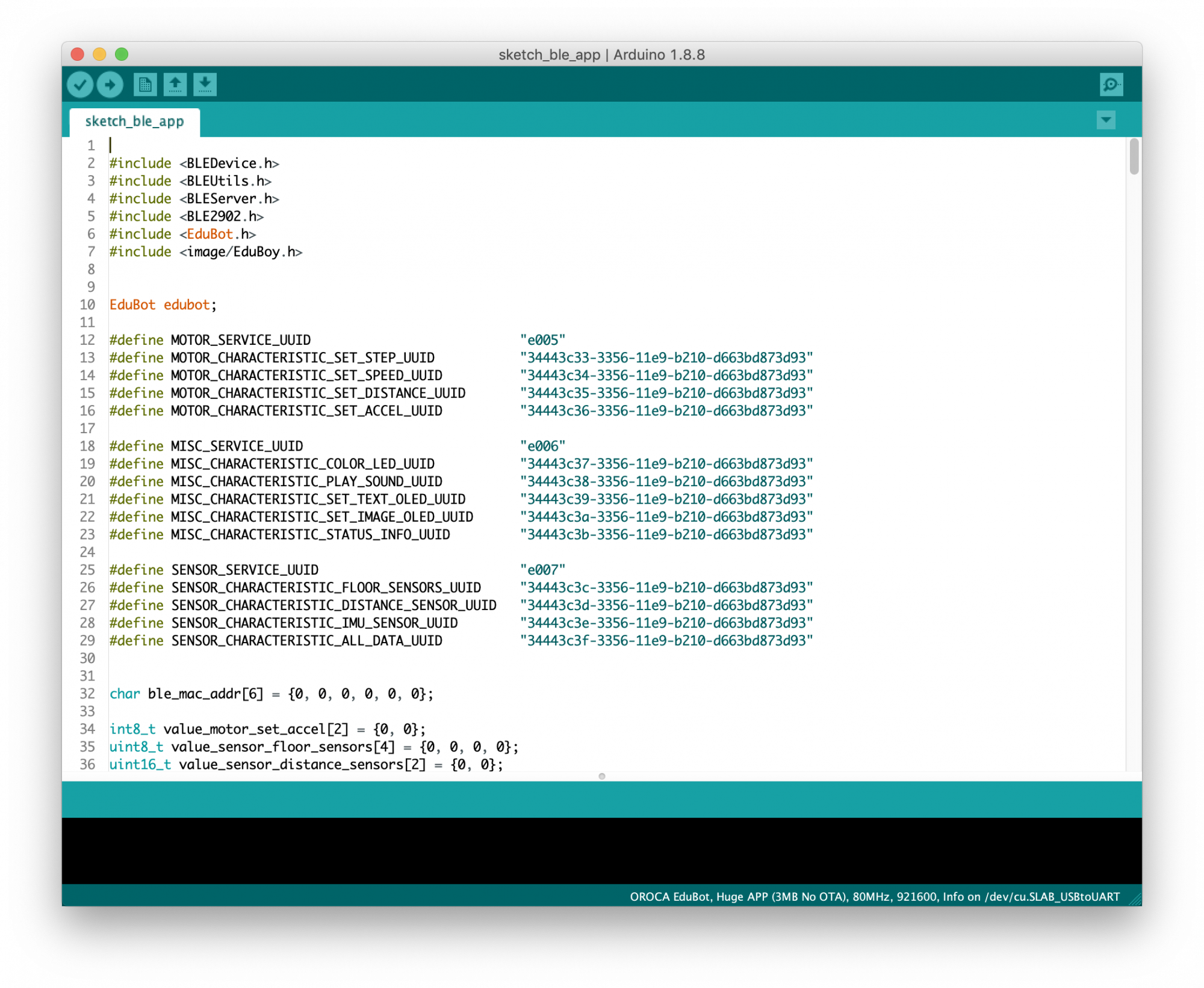Click the Verify checkmark icon
The height and width of the screenshot is (988, 1204).
click(79, 85)
